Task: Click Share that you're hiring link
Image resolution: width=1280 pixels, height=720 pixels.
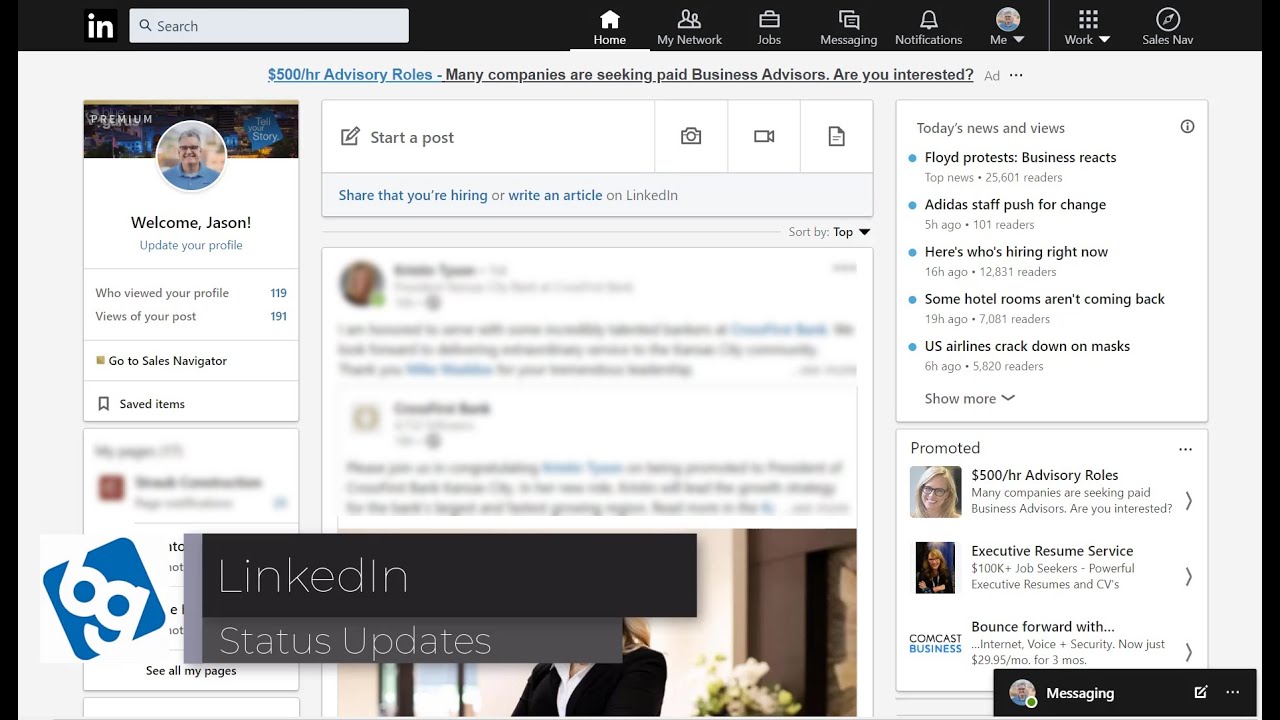Action: pyautogui.click(x=413, y=195)
